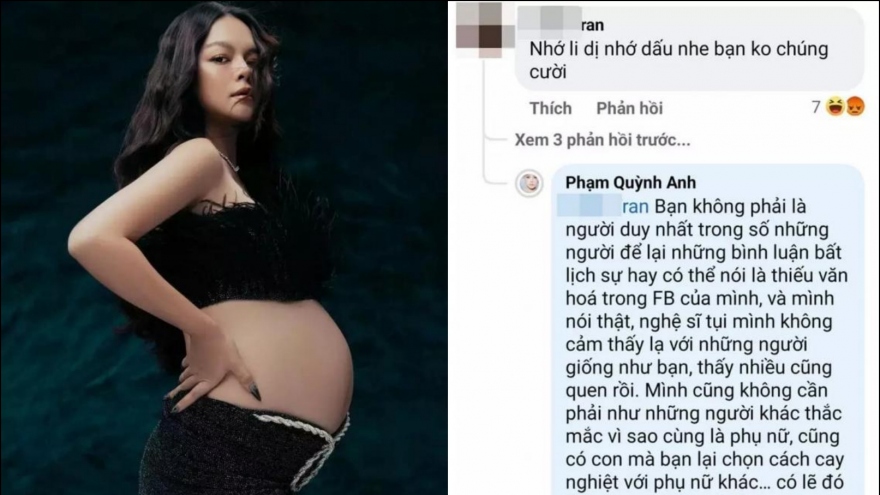
Task: Click the Thích like link
Action: click(550, 108)
